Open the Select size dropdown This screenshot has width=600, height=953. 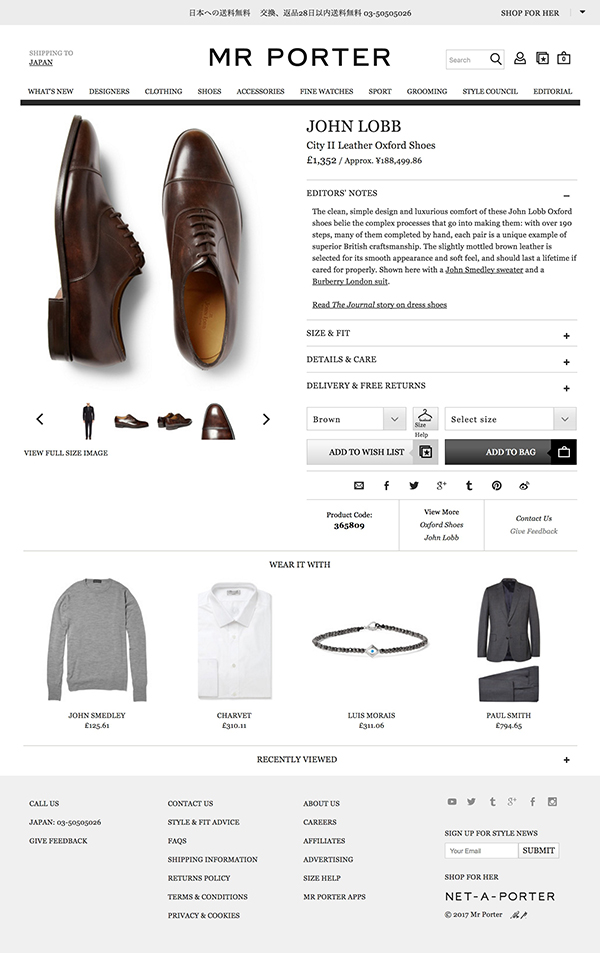point(510,419)
